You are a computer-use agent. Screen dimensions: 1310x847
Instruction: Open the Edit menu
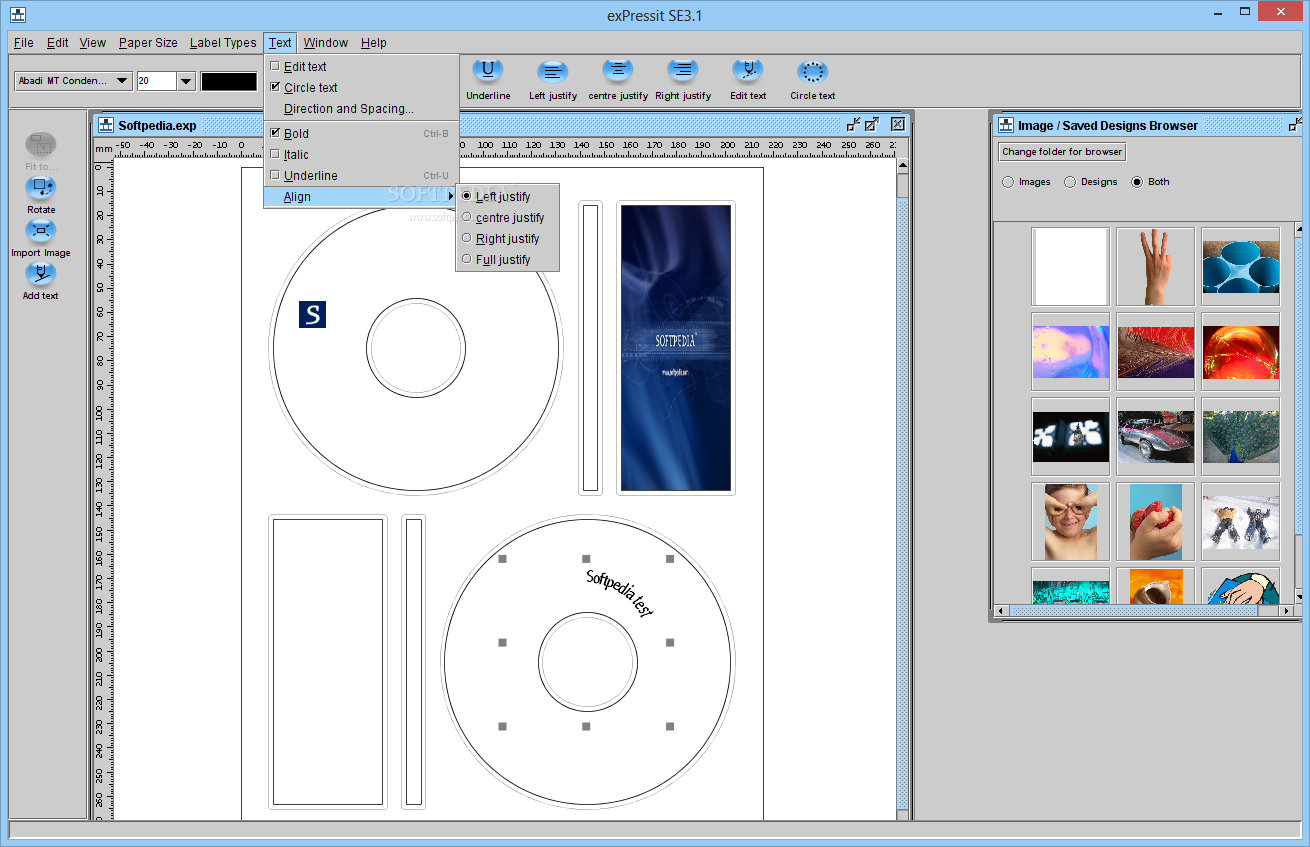click(58, 43)
